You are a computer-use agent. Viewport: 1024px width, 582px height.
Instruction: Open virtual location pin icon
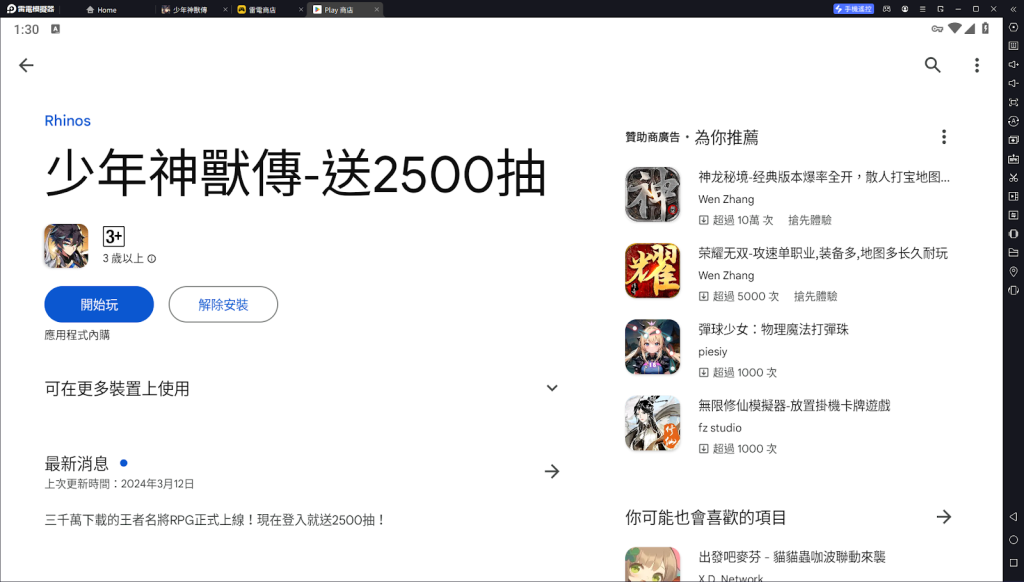coord(1014,271)
